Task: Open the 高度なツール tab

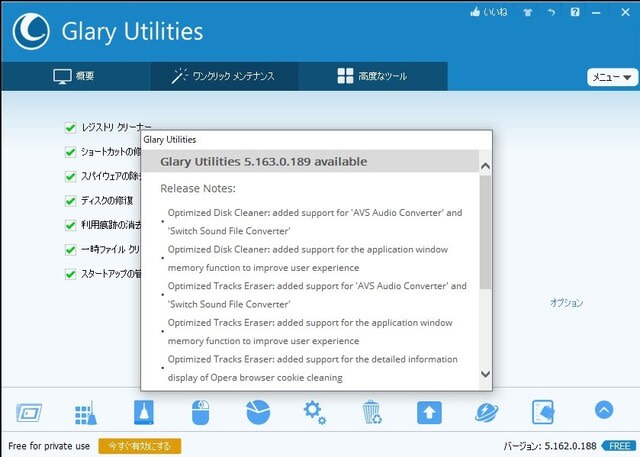Action: [x=372, y=76]
